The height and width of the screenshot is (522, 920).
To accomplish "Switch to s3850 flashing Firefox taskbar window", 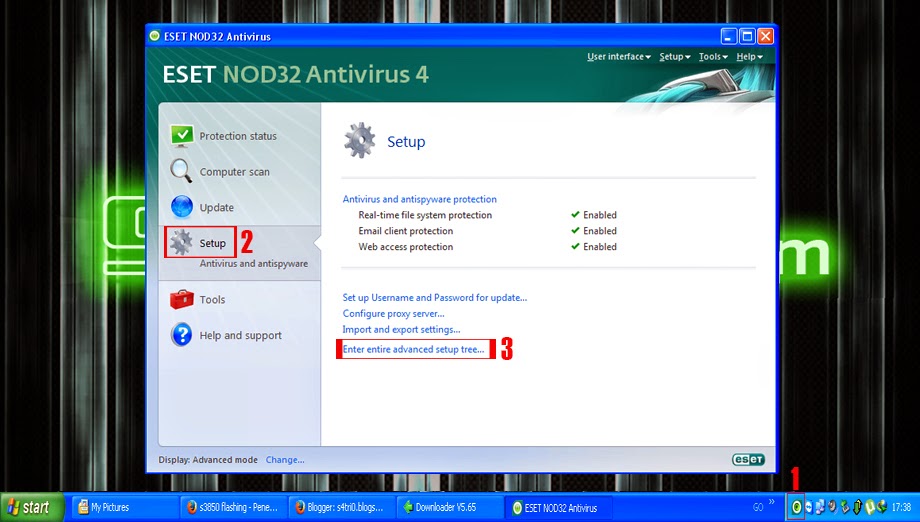I will click(233, 507).
